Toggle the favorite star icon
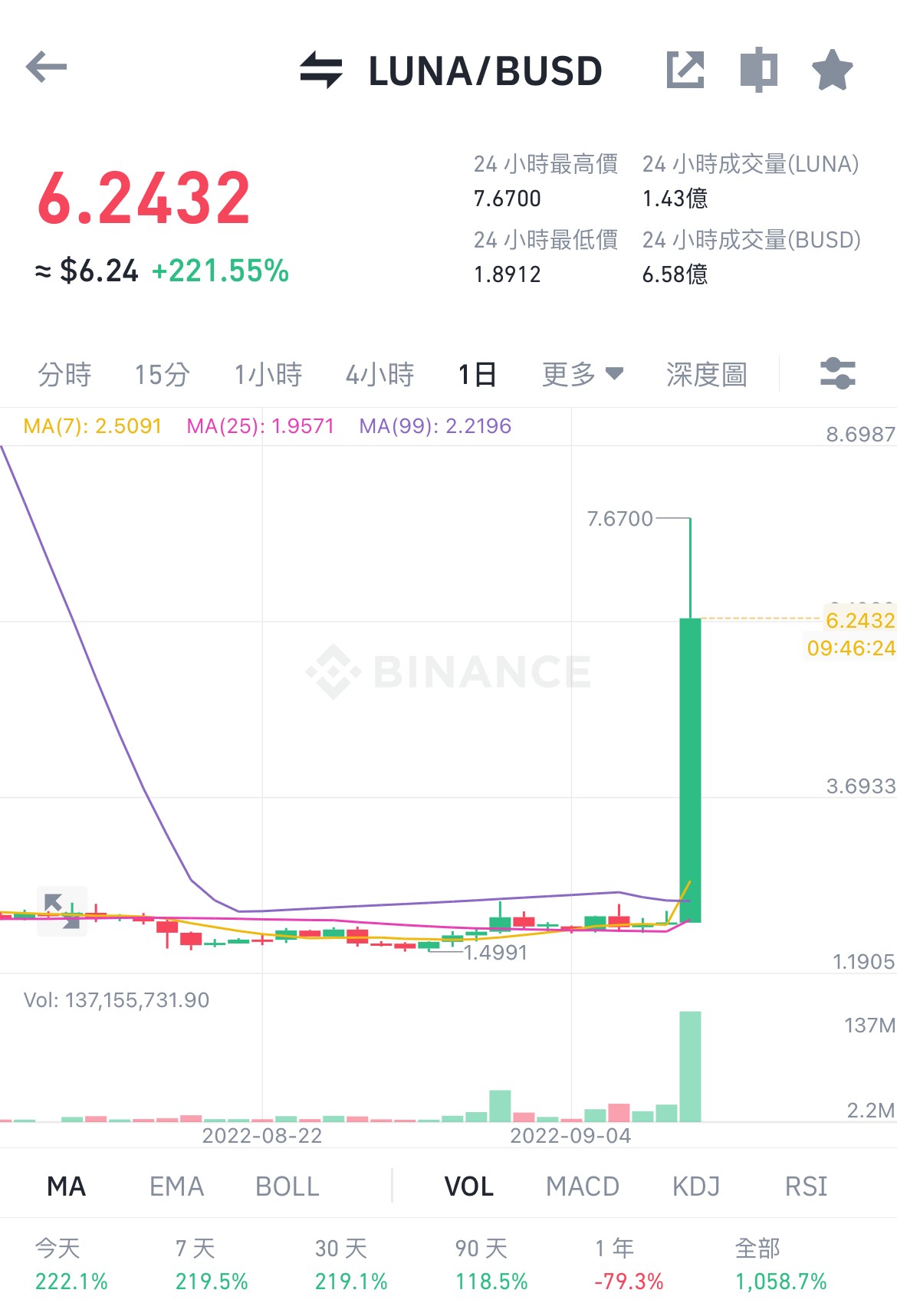 pyautogui.click(x=833, y=70)
